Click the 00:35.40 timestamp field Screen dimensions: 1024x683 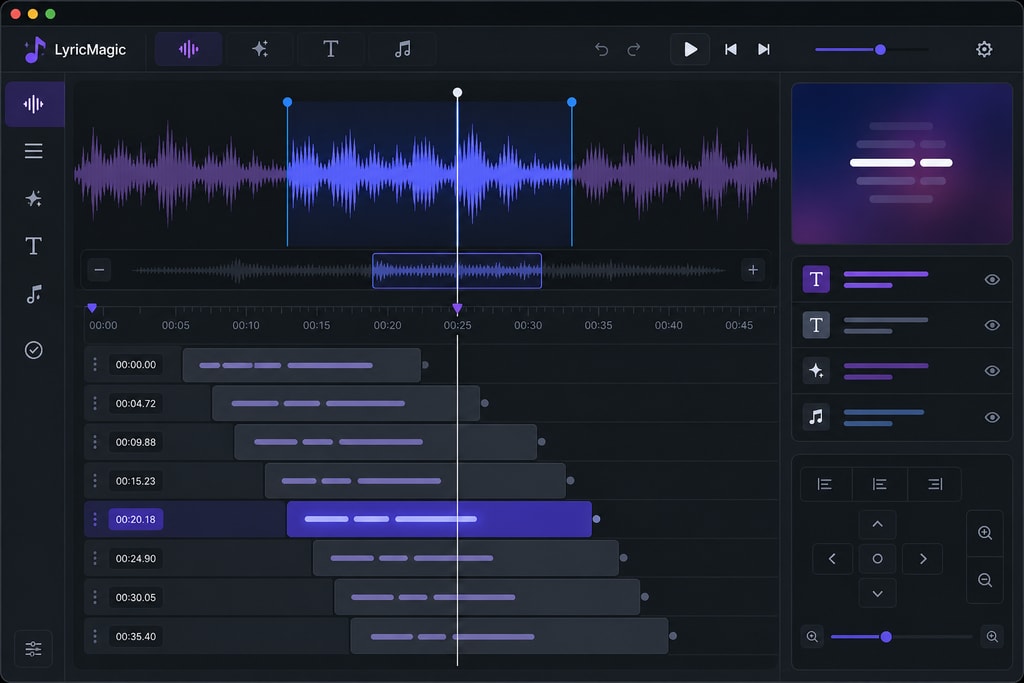tap(136, 636)
